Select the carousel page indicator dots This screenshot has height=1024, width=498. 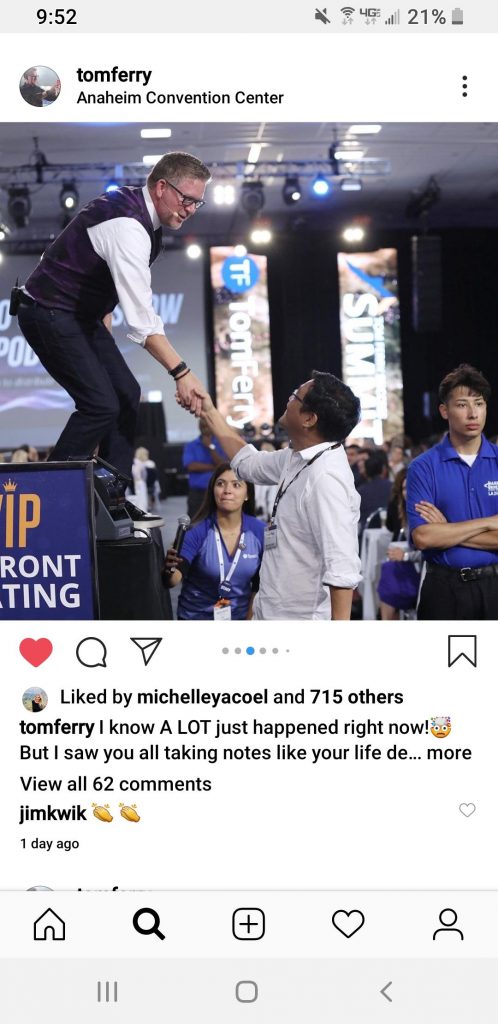point(256,650)
